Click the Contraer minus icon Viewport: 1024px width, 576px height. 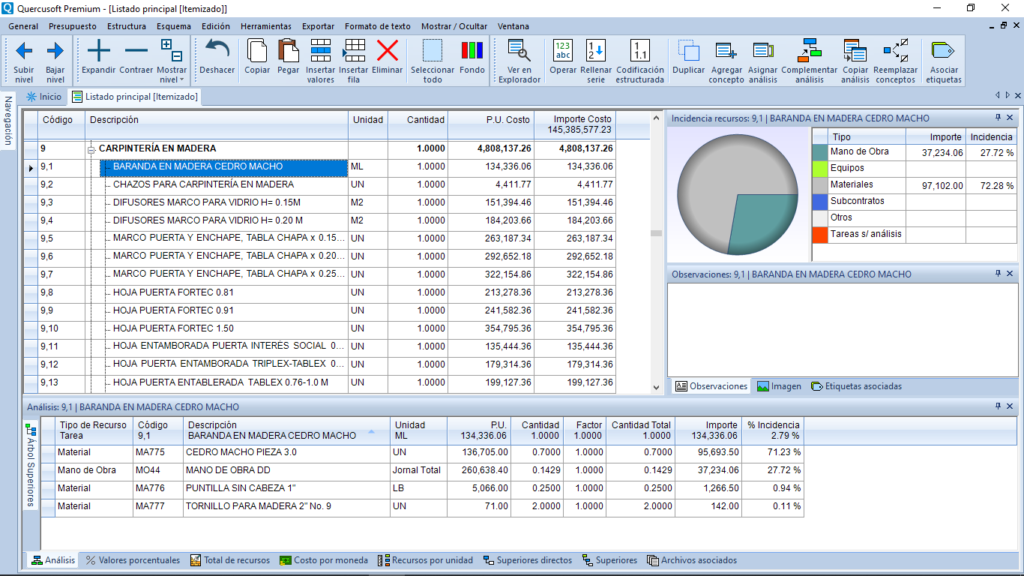[136, 51]
